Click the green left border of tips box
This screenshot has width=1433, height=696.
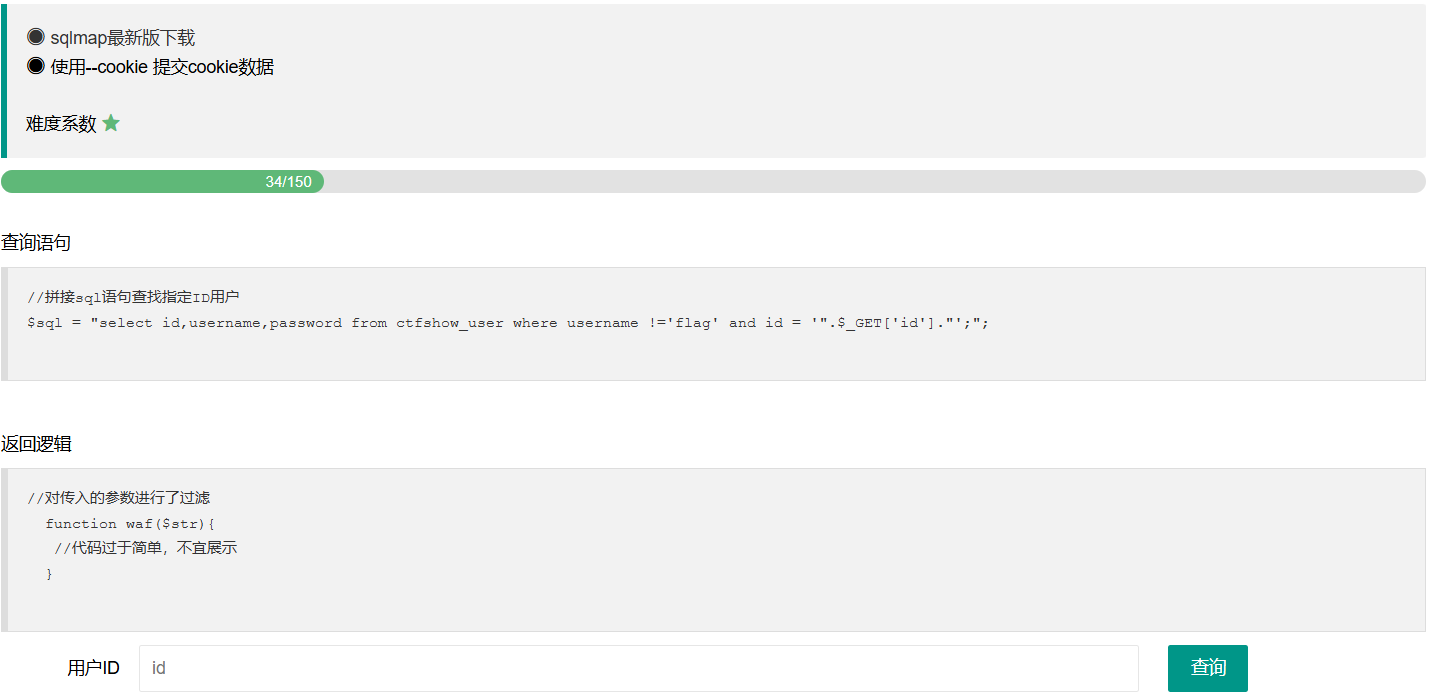click(x=3, y=81)
